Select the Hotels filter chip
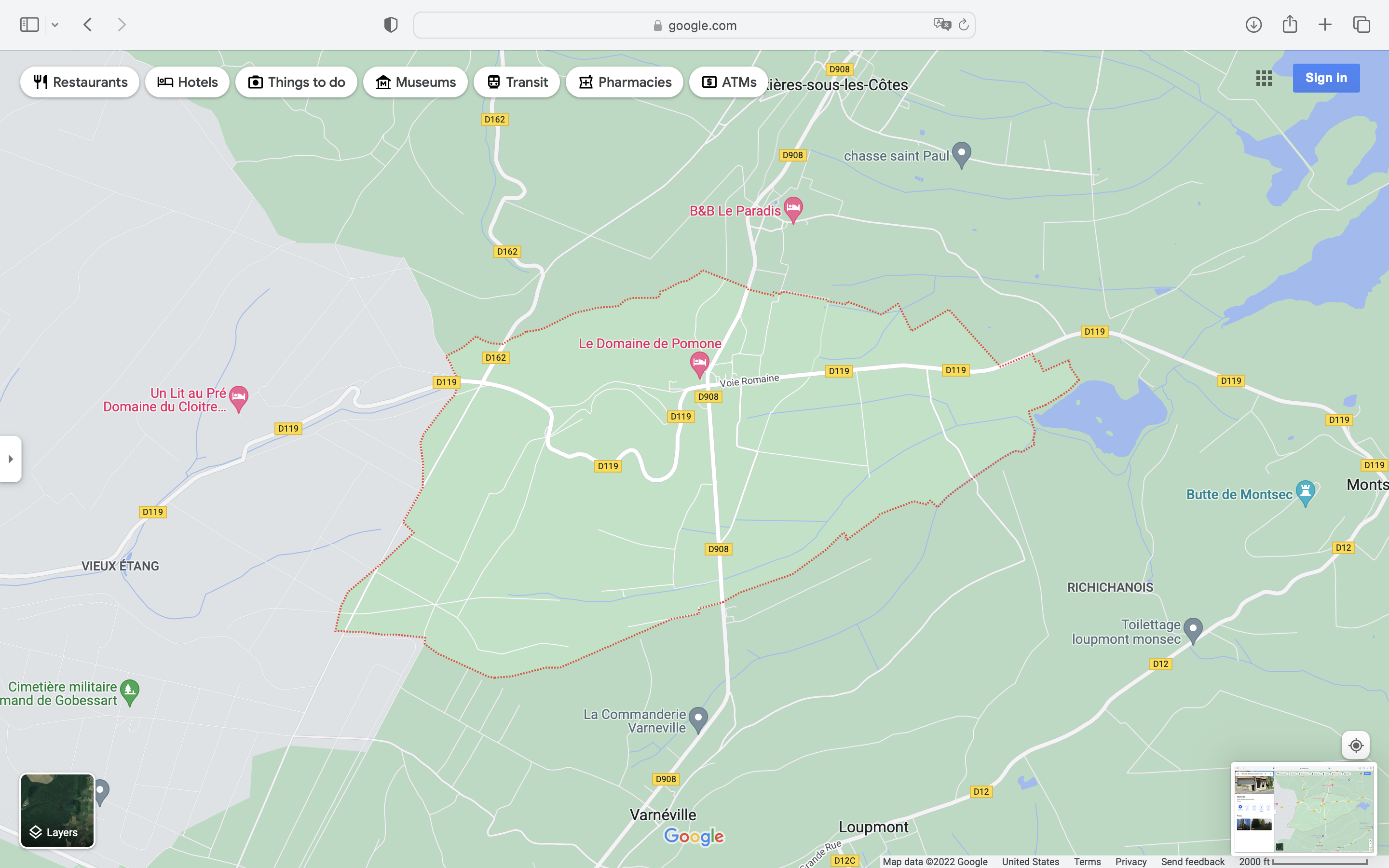Screen dimensions: 1389x868 point(187,82)
